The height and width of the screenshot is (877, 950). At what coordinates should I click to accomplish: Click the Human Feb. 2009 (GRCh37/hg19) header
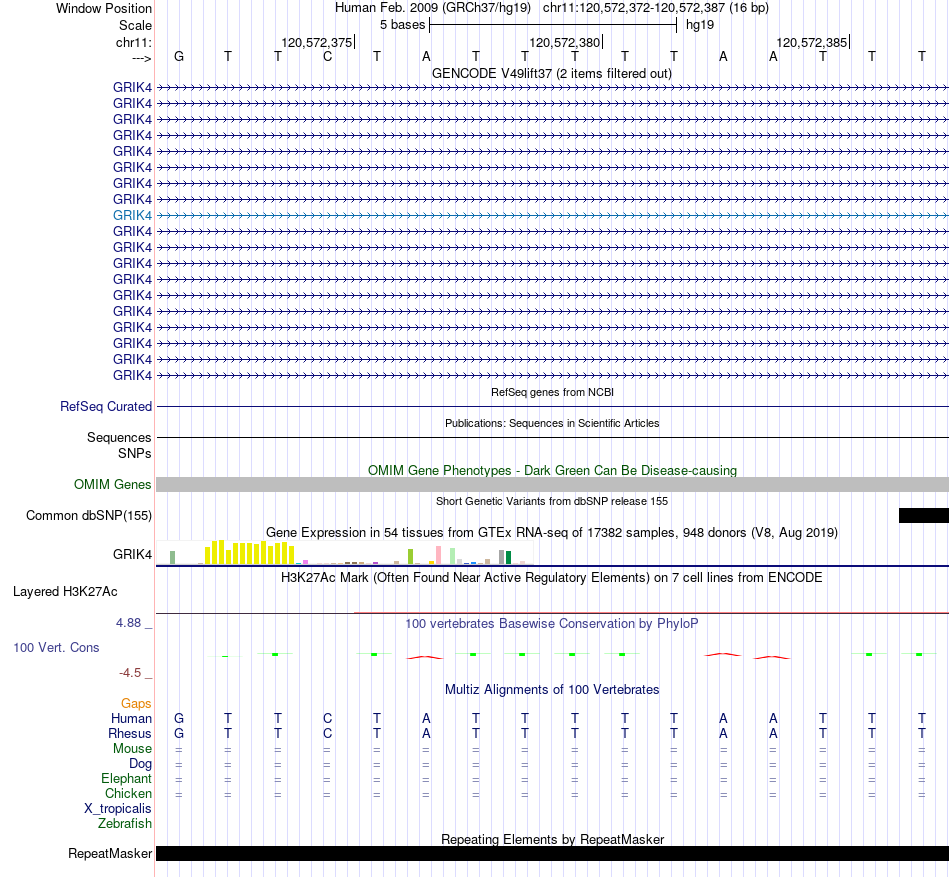pos(433,8)
